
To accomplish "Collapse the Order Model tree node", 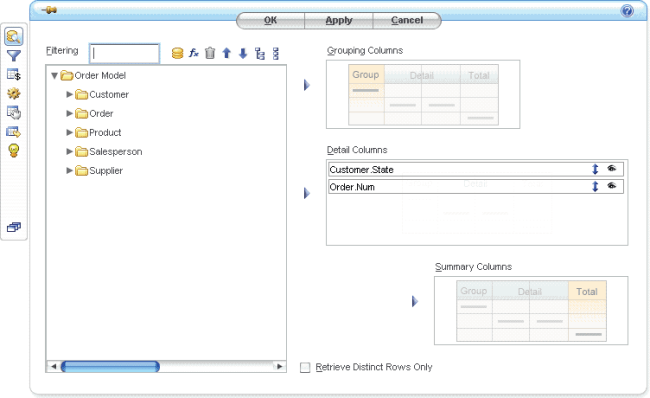I will 54,76.
